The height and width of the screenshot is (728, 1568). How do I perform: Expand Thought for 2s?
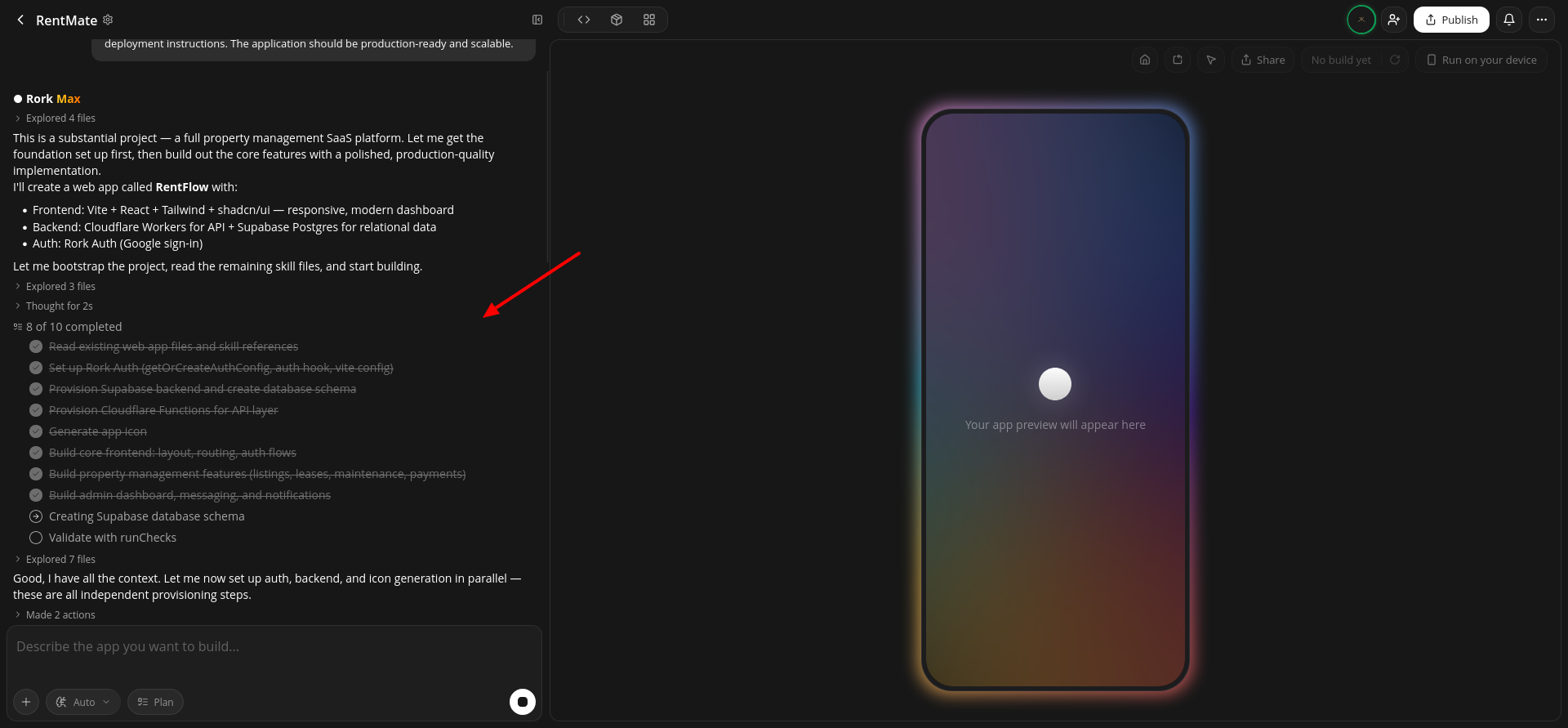point(53,306)
